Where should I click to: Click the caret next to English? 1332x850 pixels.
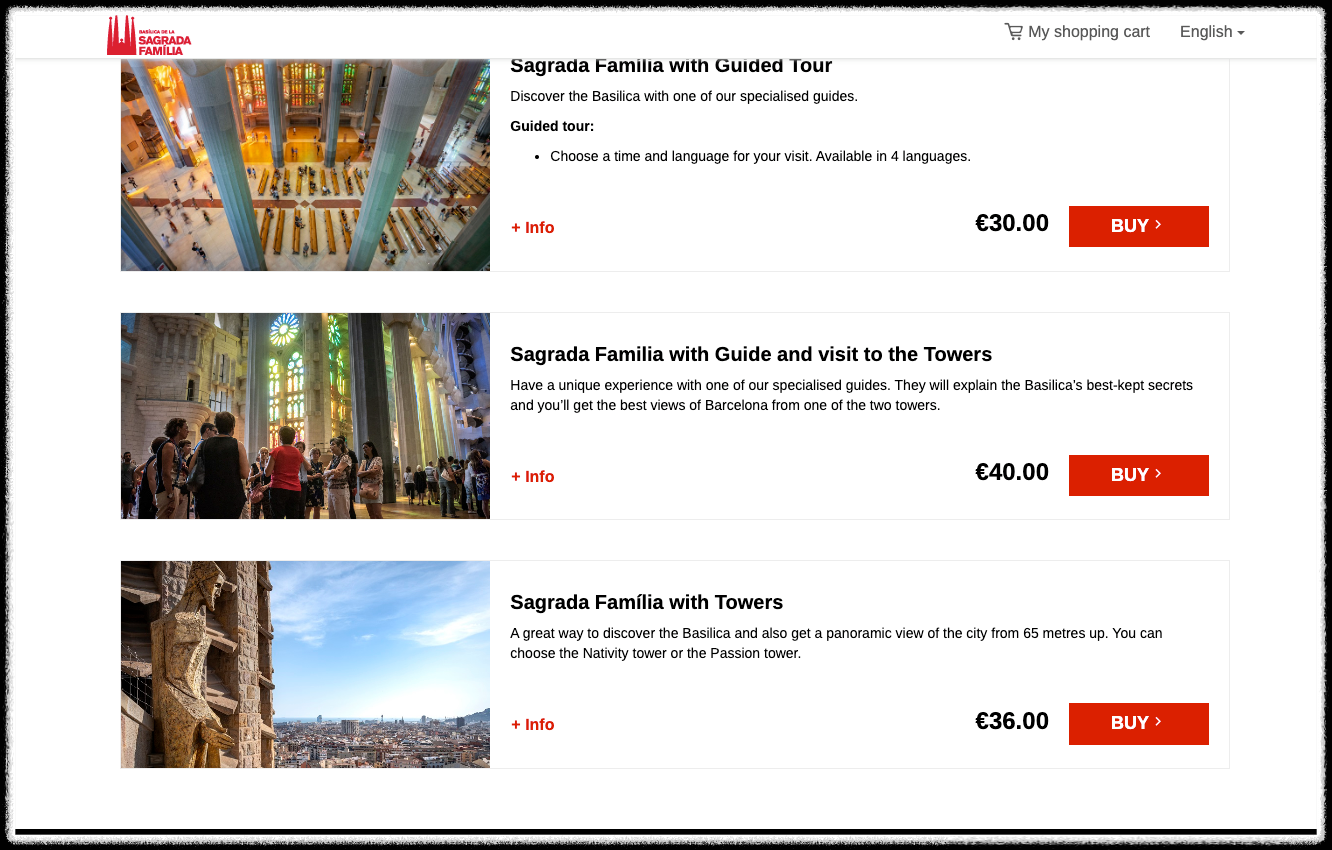(1241, 33)
